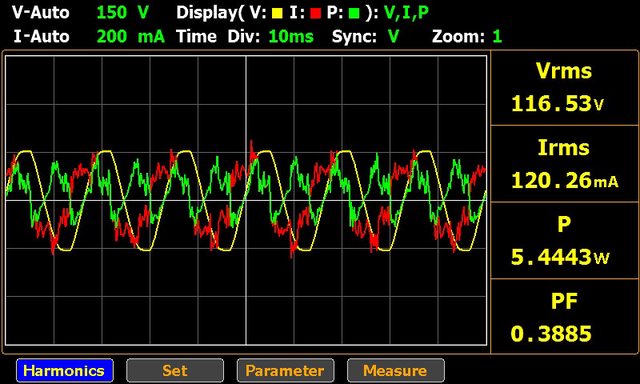Click the red current color swatch
The image size is (640, 384).
point(315,13)
